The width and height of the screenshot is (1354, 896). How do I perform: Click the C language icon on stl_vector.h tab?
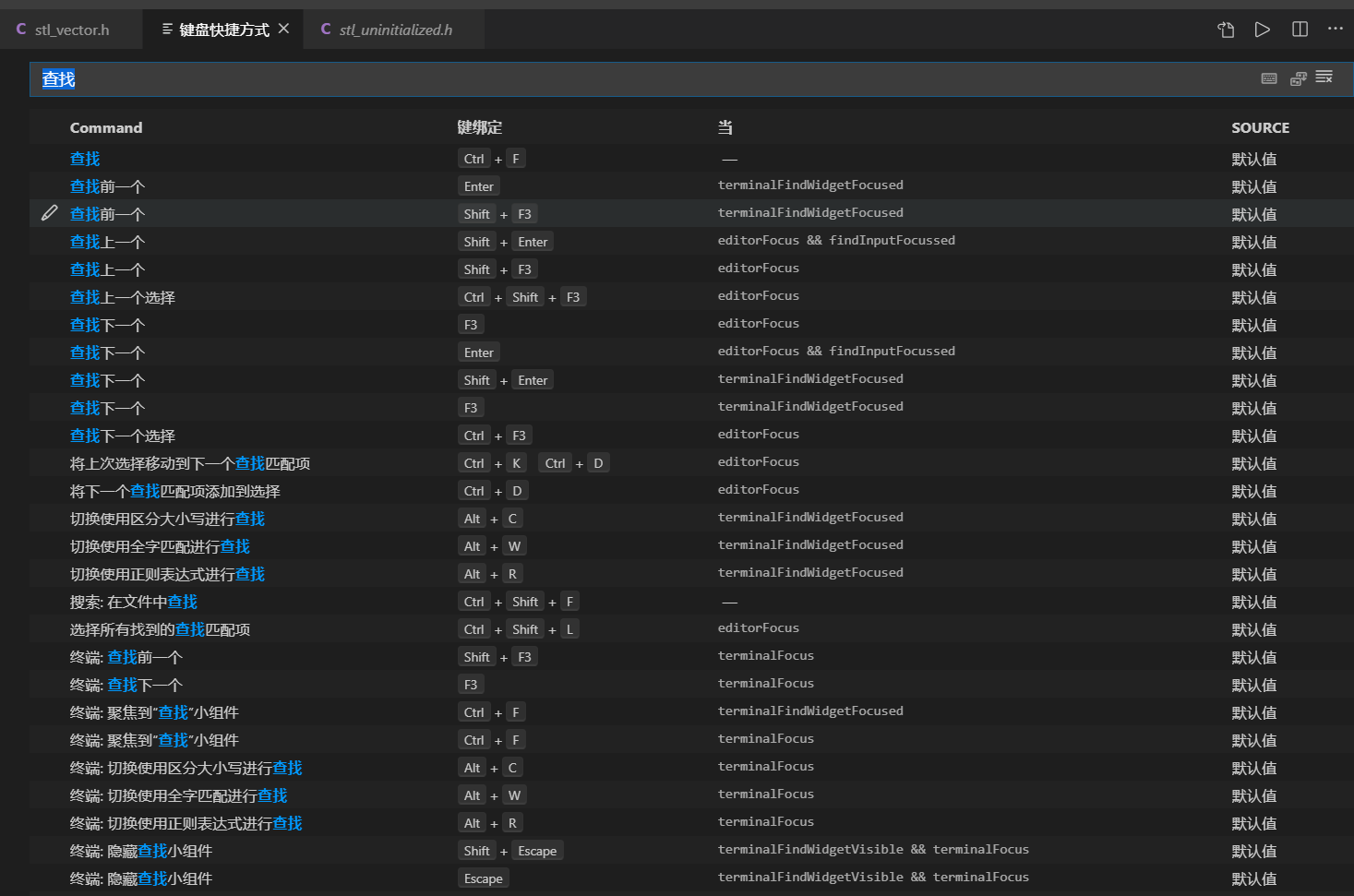(20, 28)
